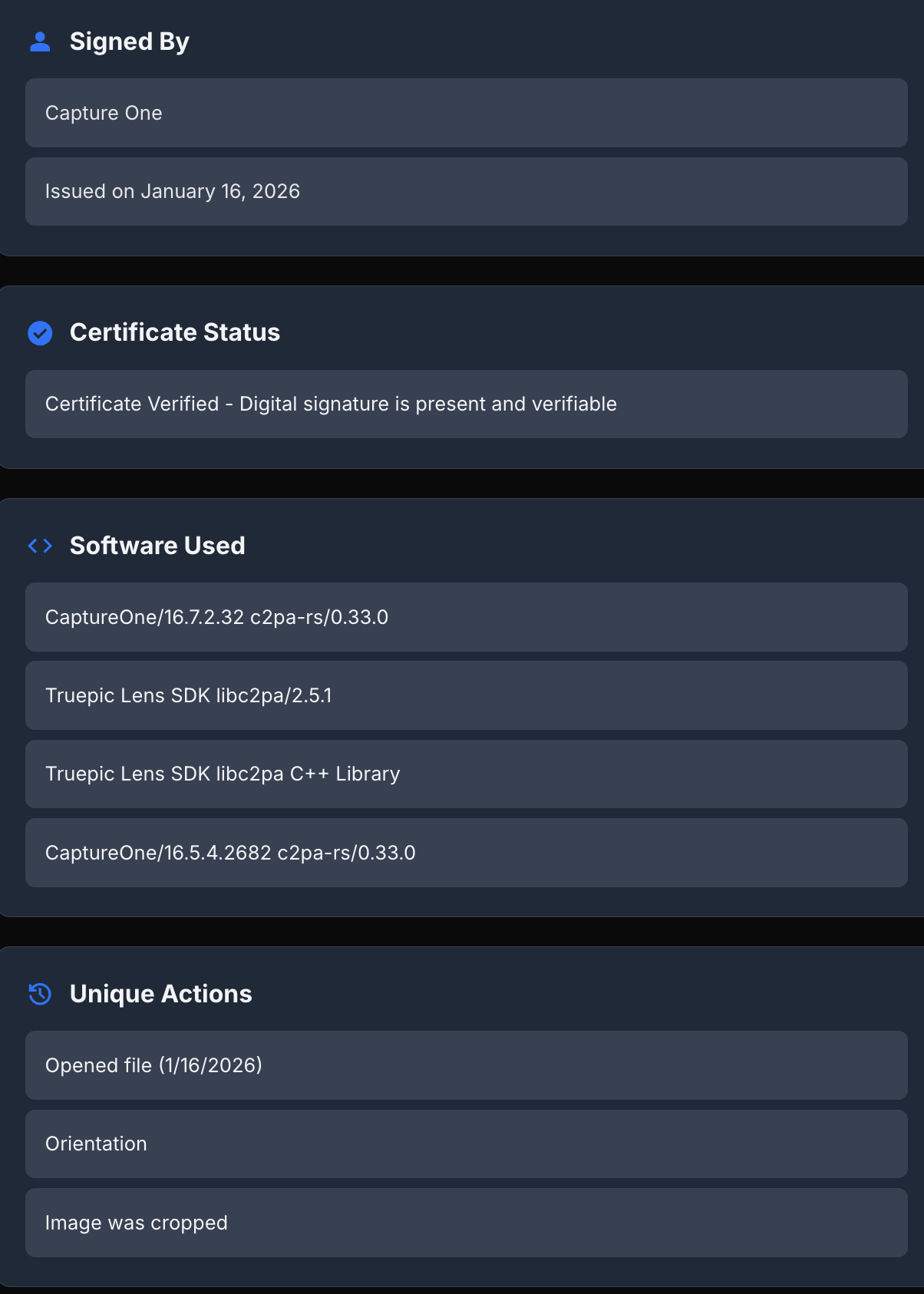This screenshot has height=1294, width=924.
Task: Select the CaptureOne/16.5.4.2682 software entry
Action: click(x=230, y=853)
